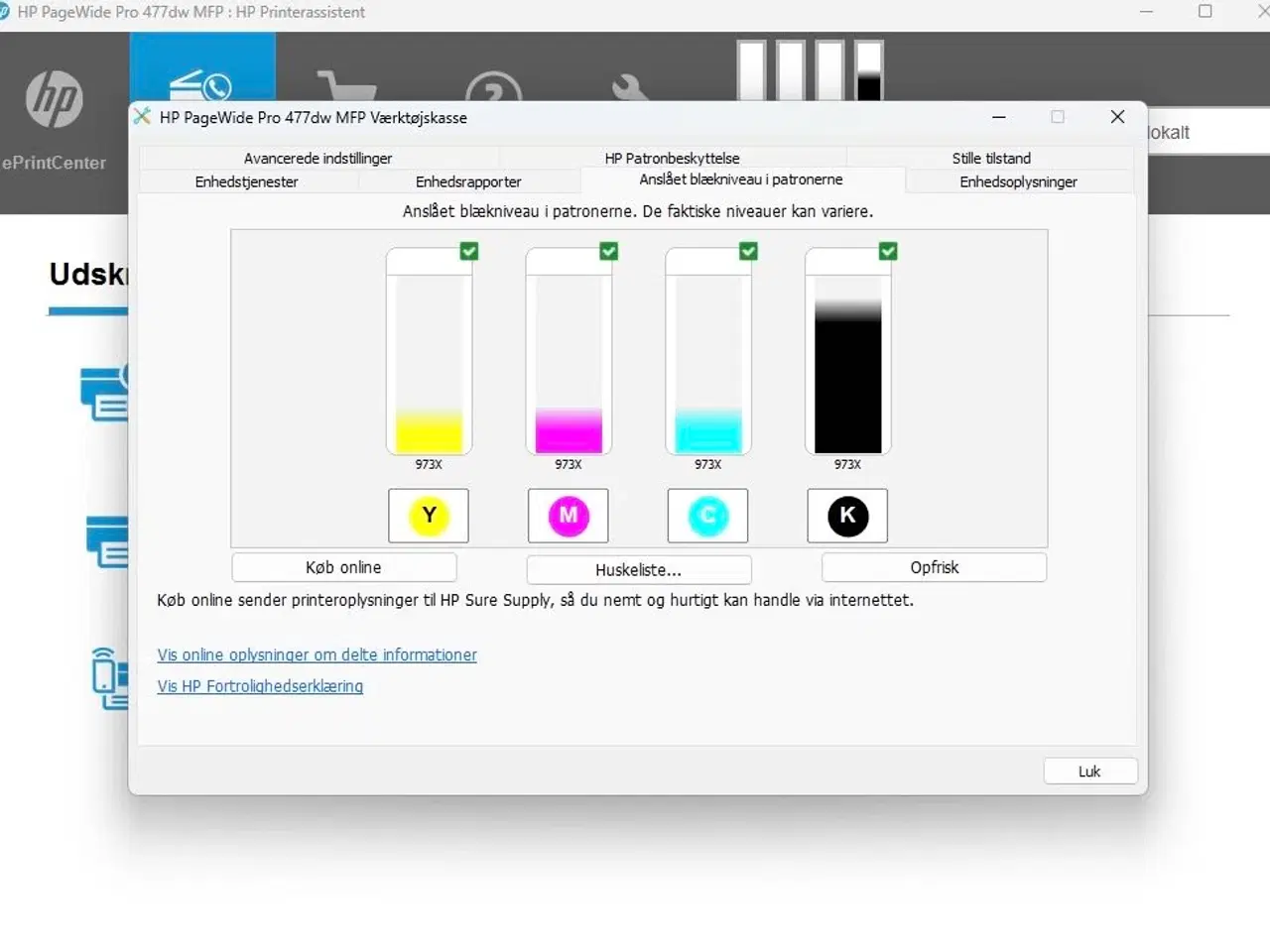The height and width of the screenshot is (952, 1270).
Task: Click the 973X label under black cartridge
Action: (848, 464)
